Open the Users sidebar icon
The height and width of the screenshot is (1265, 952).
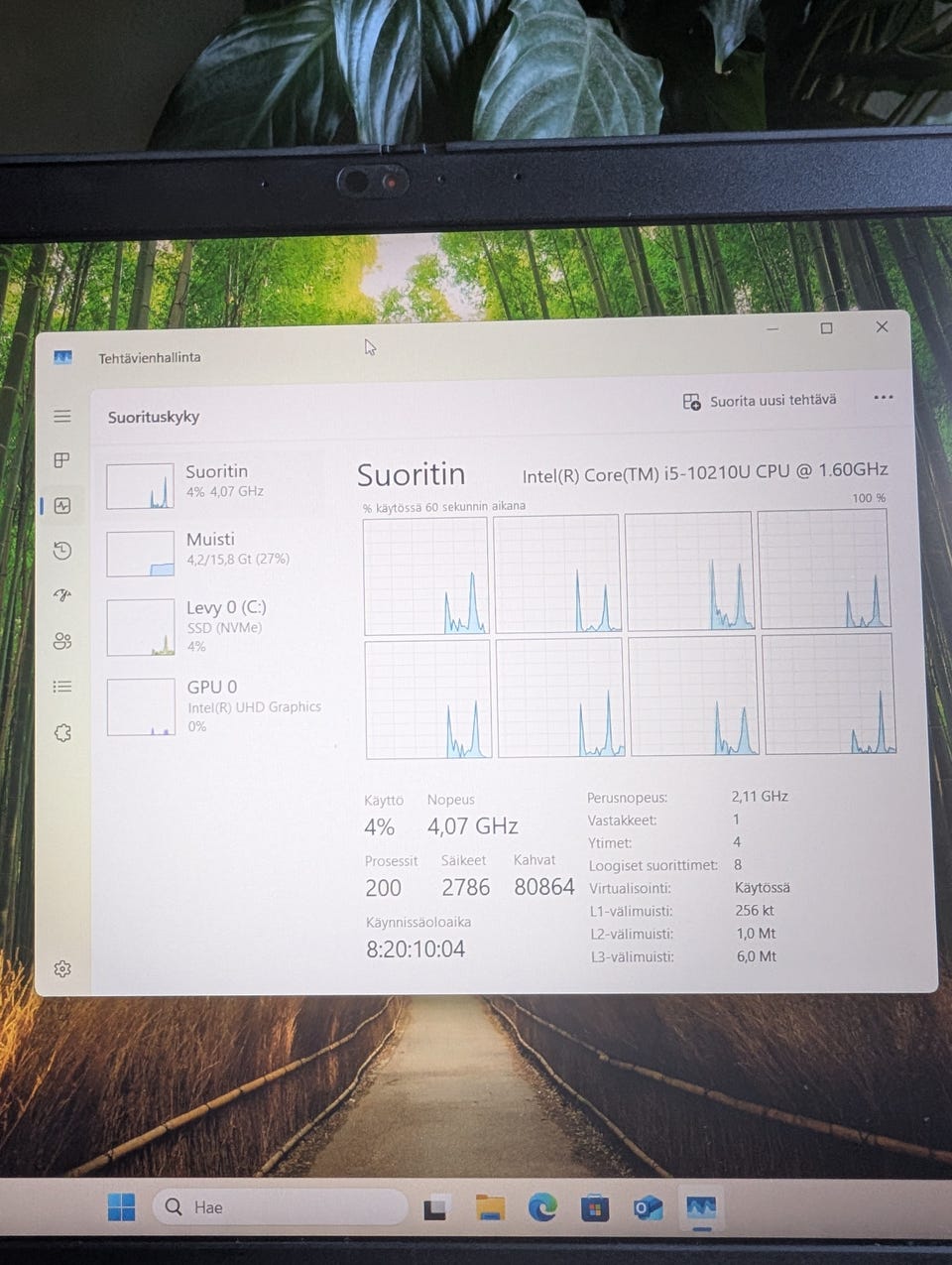click(62, 641)
